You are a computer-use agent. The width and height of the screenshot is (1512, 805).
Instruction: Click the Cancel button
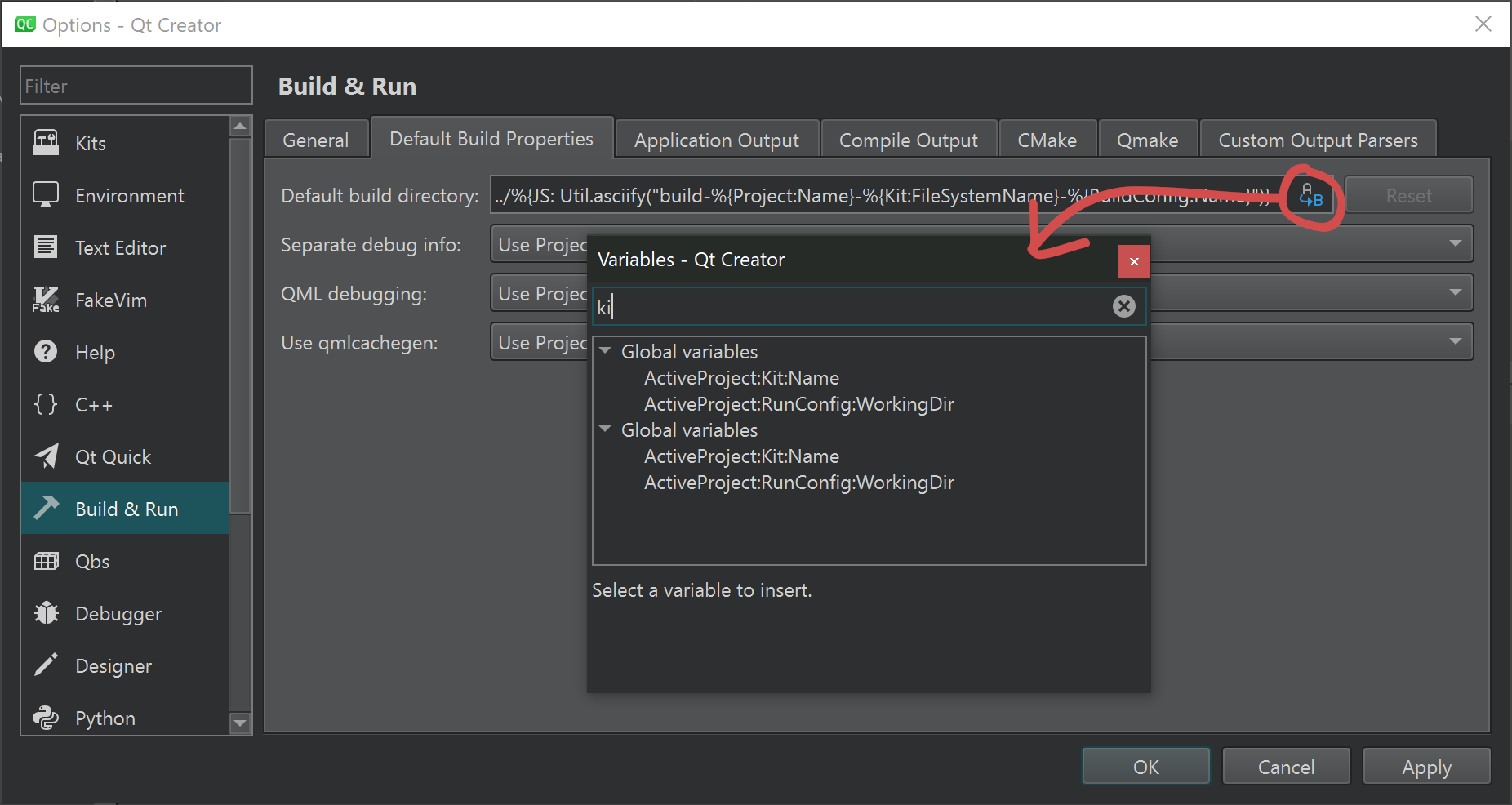(1286, 767)
